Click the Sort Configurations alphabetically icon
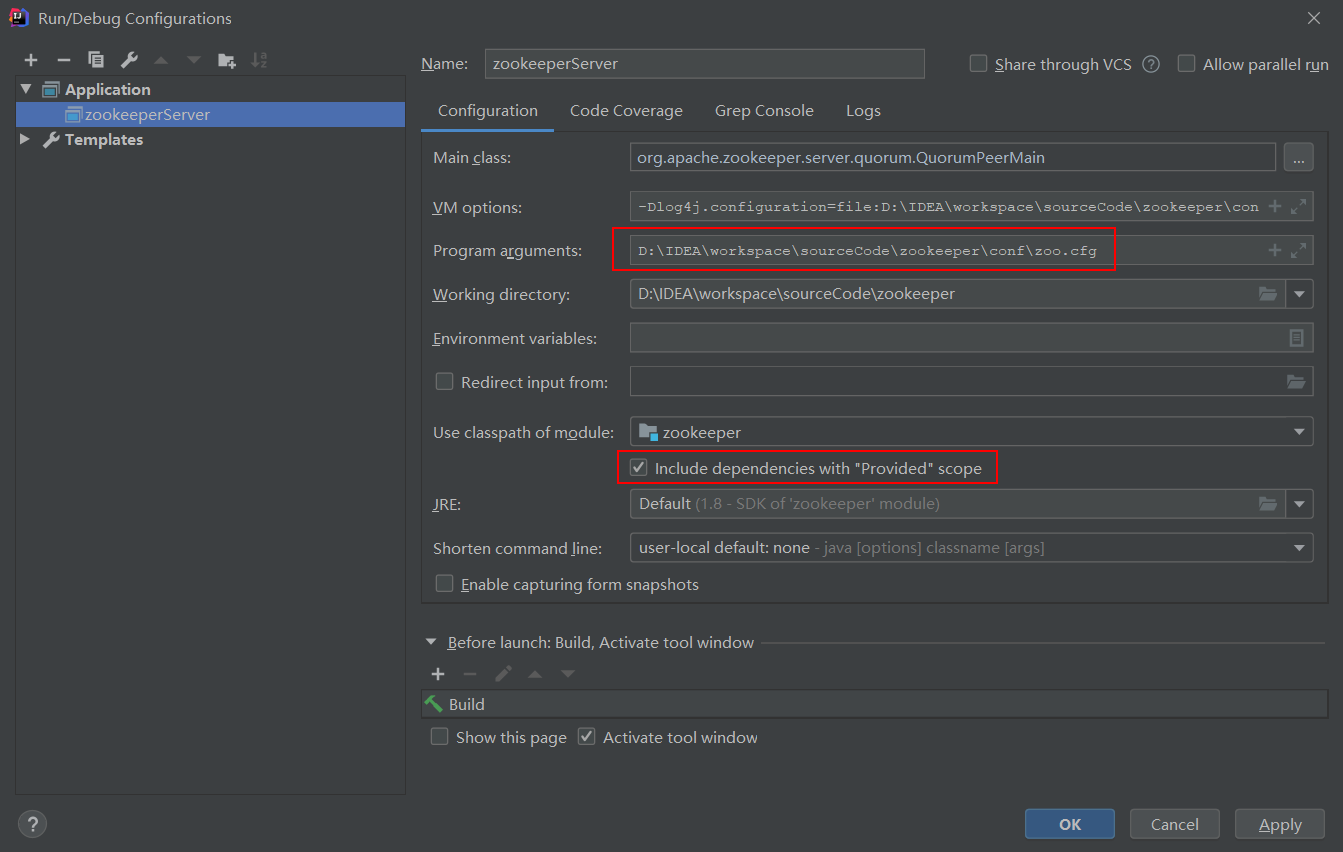1343x852 pixels. 259,60
